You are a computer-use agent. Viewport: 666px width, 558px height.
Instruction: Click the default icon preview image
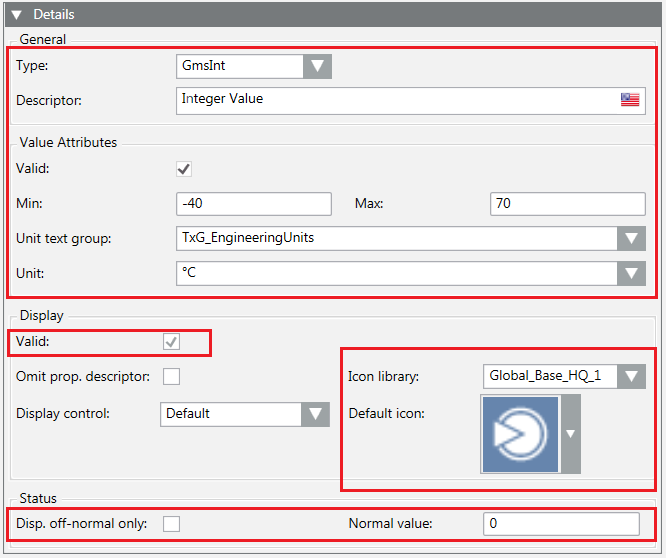[x=521, y=433]
